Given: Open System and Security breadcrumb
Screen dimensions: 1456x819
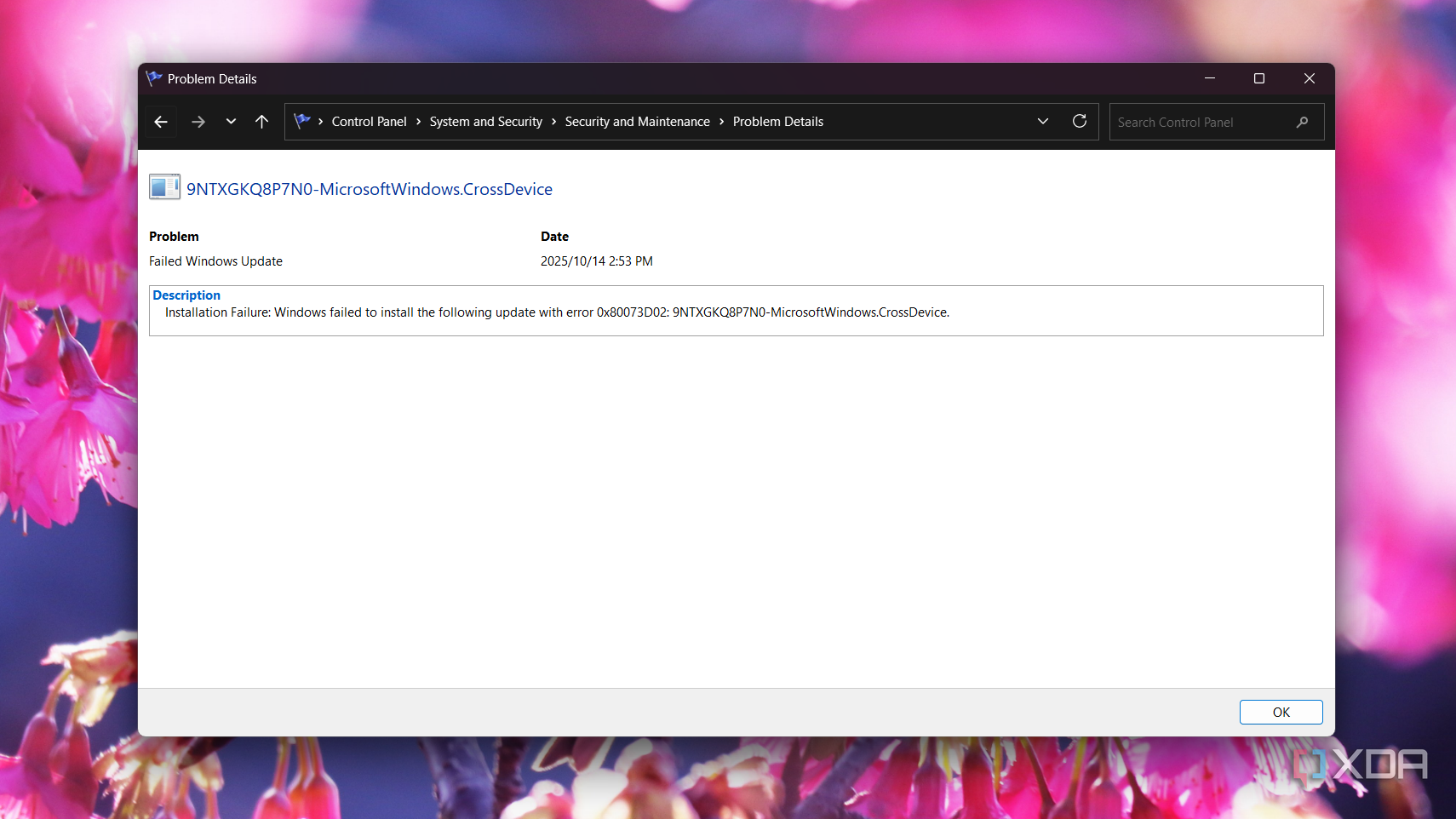Looking at the screenshot, I should [486, 122].
